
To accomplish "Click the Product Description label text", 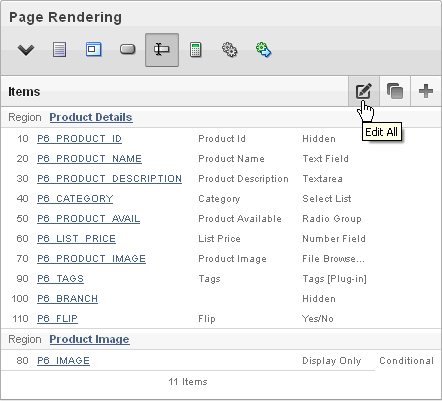I will tap(243, 179).
